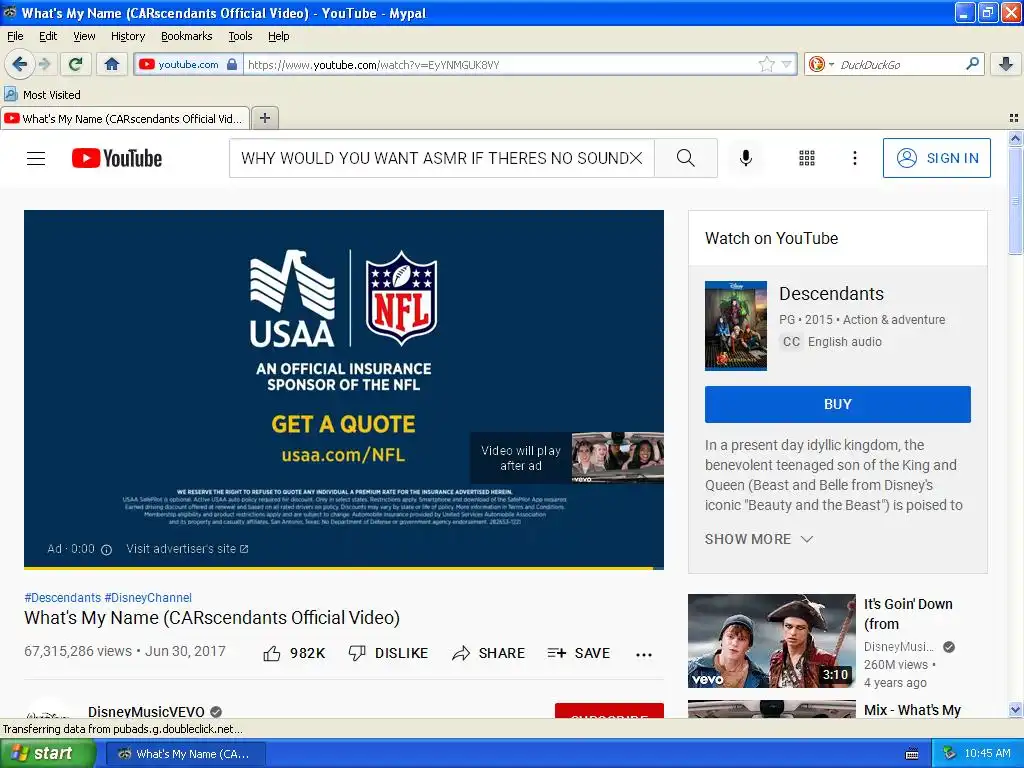Open the browser home page icon
Image resolution: width=1024 pixels, height=768 pixels.
[x=112, y=64]
